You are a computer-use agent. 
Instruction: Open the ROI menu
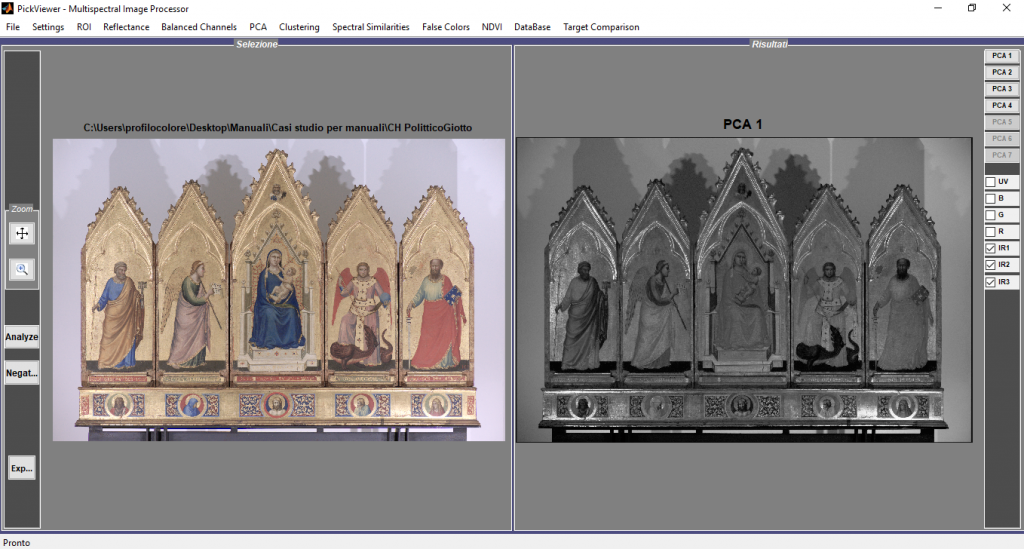tap(84, 27)
